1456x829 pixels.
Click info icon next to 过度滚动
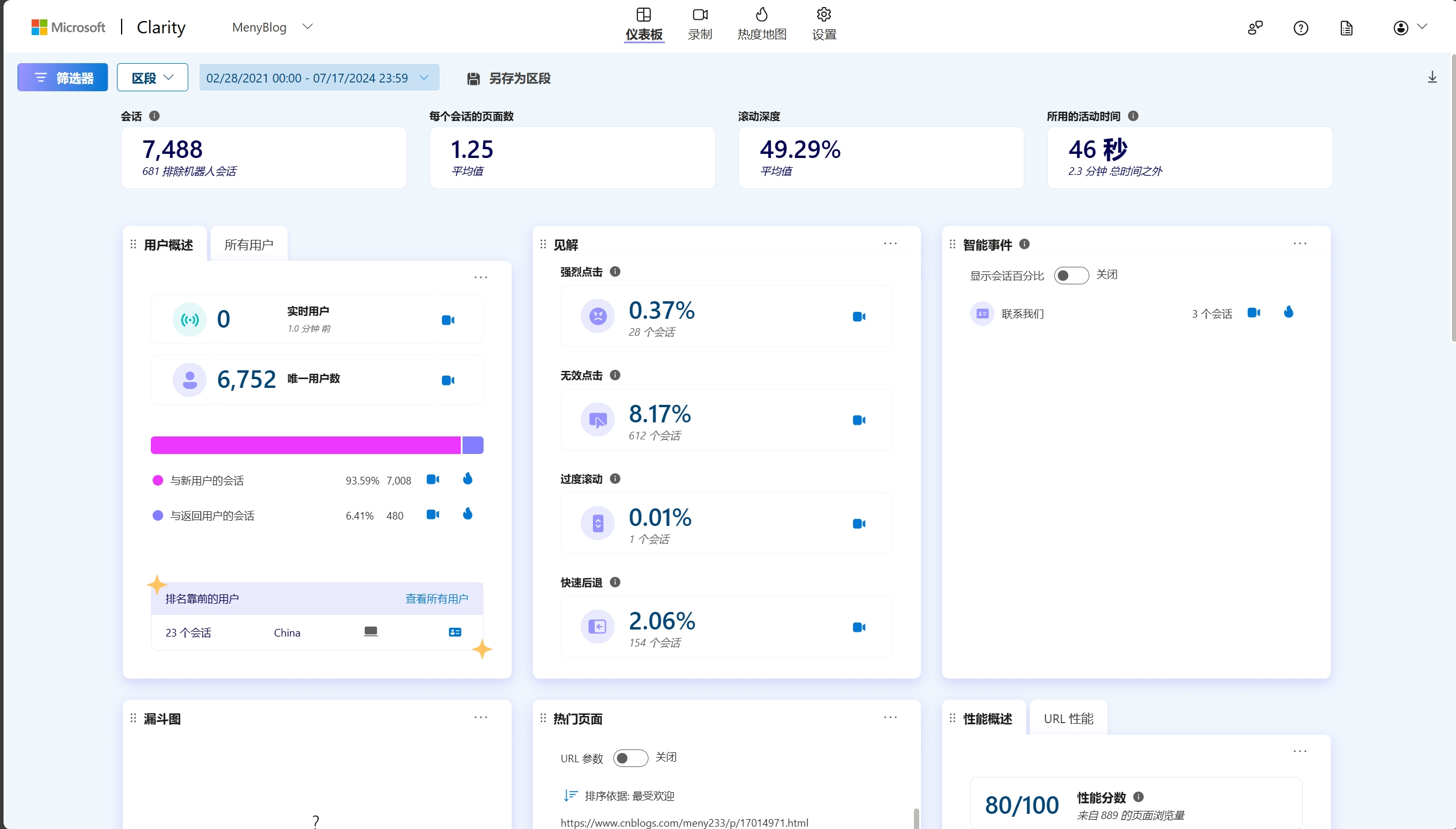(615, 479)
